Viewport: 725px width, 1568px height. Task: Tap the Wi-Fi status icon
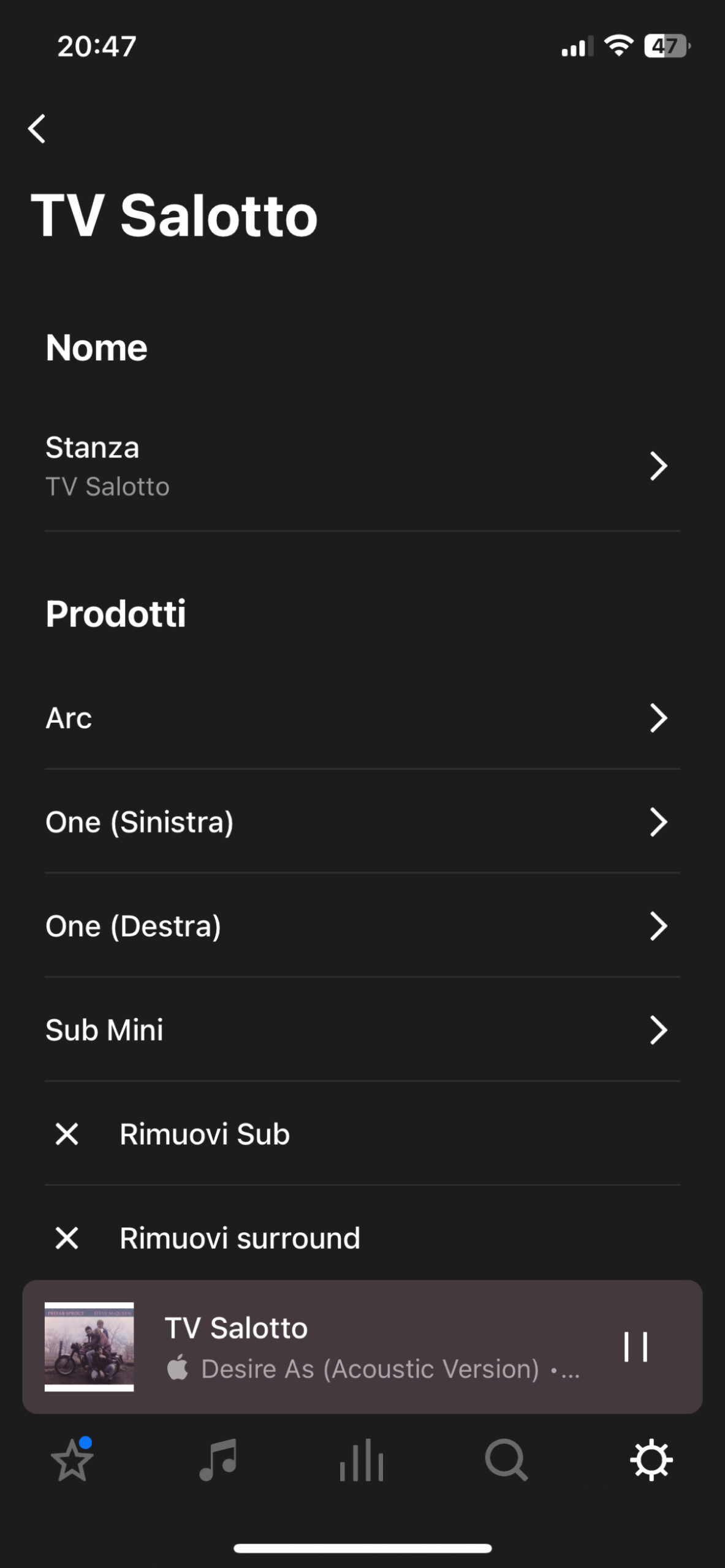click(618, 46)
